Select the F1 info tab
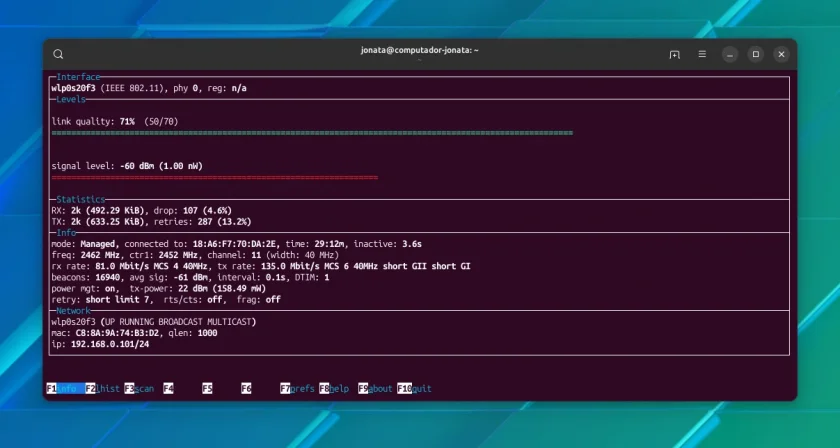840x448 pixels. (x=65, y=389)
